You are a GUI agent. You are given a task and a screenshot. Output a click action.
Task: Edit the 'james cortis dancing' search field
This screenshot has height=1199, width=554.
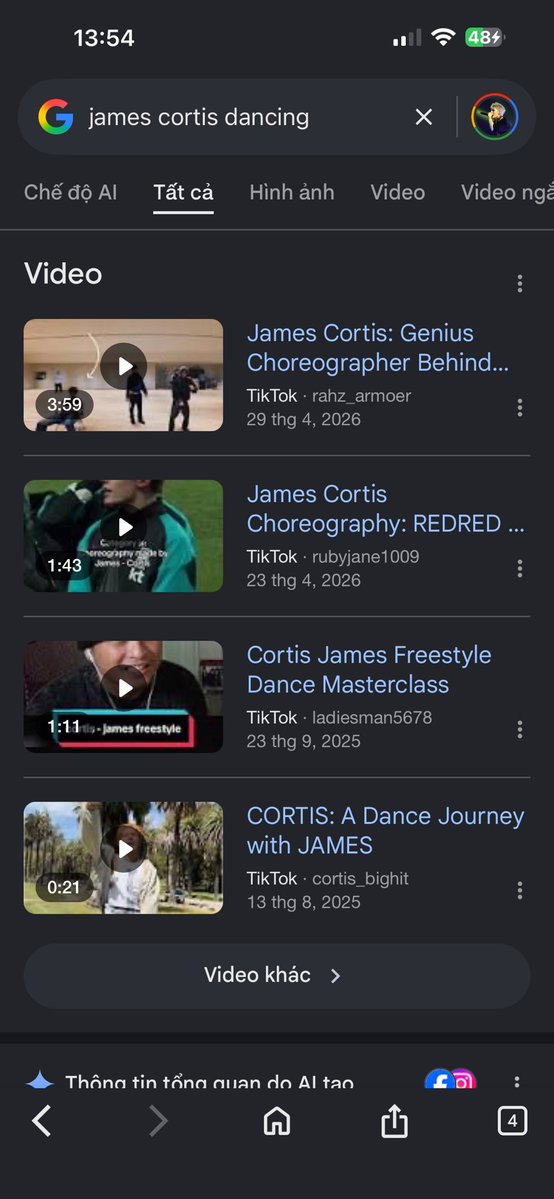pyautogui.click(x=199, y=117)
